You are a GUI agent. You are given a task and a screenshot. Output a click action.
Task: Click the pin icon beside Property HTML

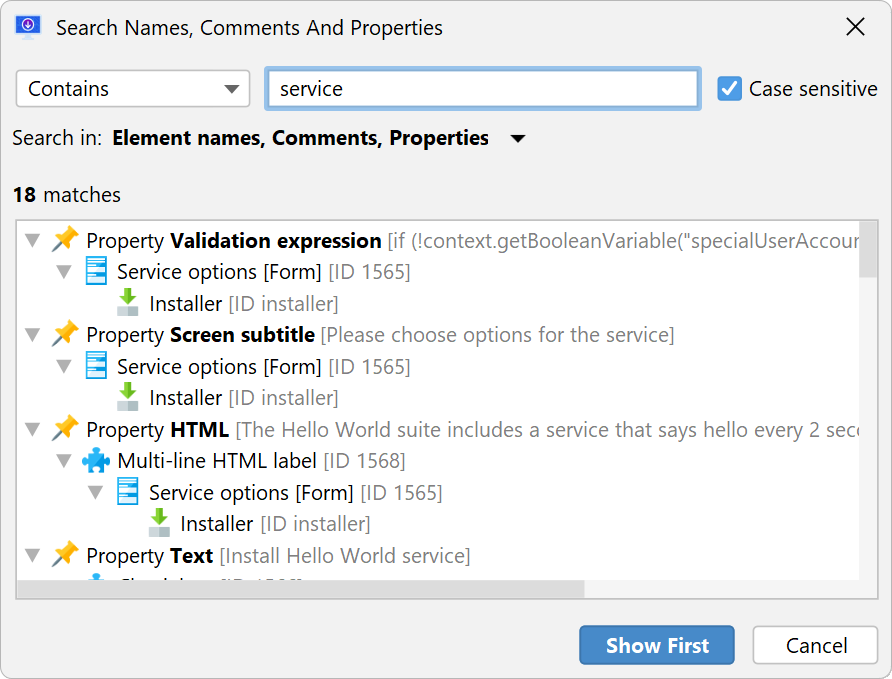tap(65, 428)
